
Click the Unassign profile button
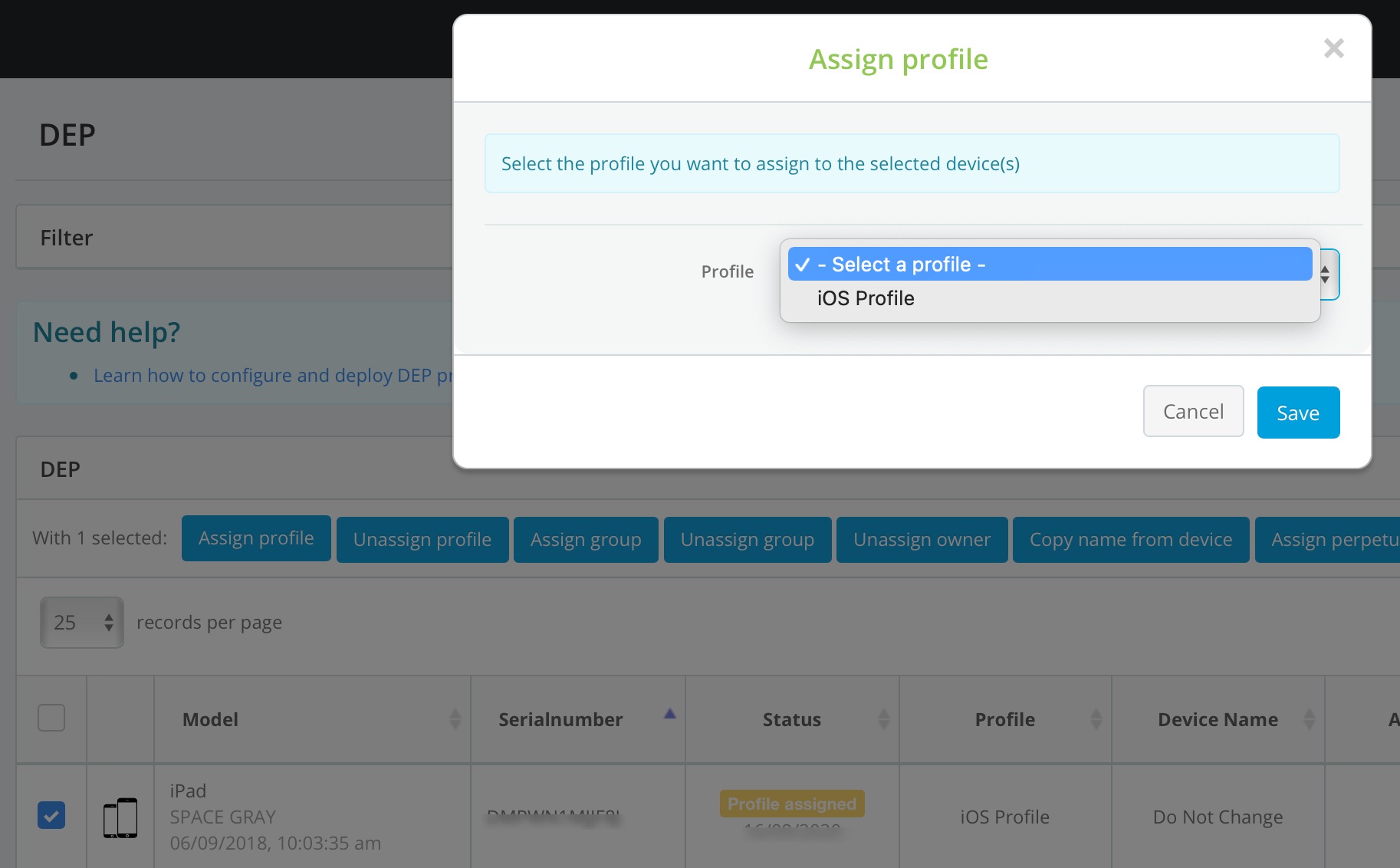422,539
